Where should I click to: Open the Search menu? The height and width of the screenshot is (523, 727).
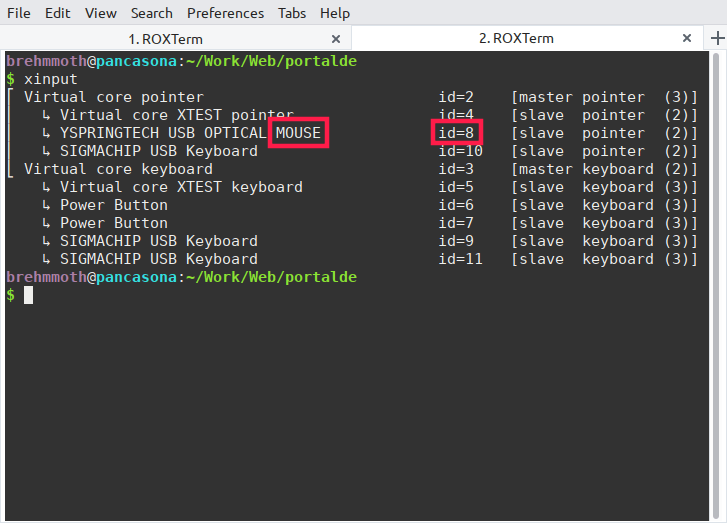click(x=152, y=13)
